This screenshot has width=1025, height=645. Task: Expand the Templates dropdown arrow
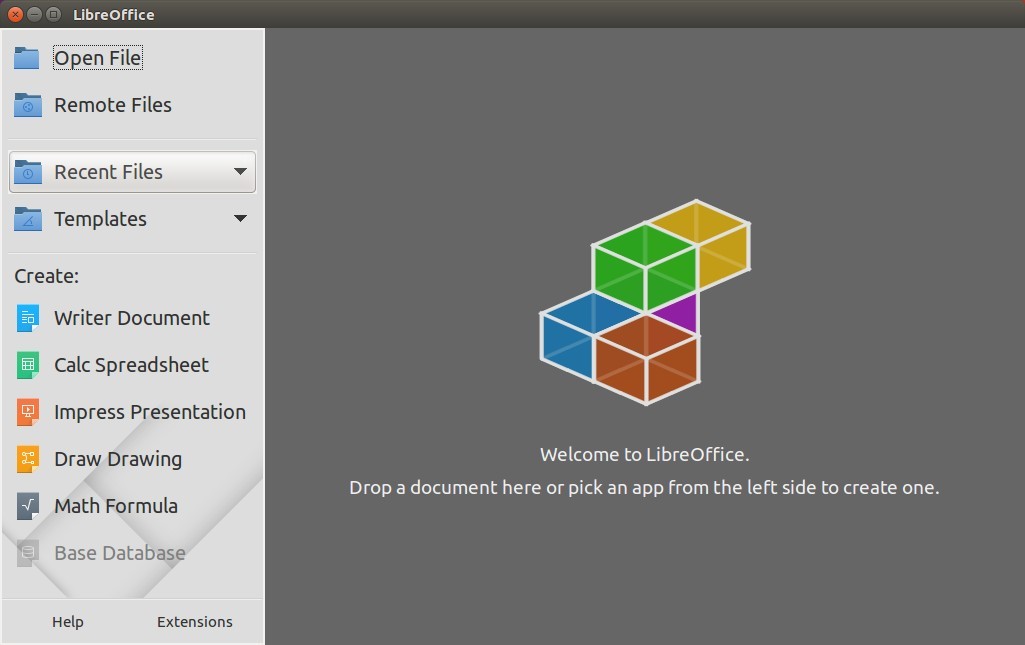(x=241, y=218)
